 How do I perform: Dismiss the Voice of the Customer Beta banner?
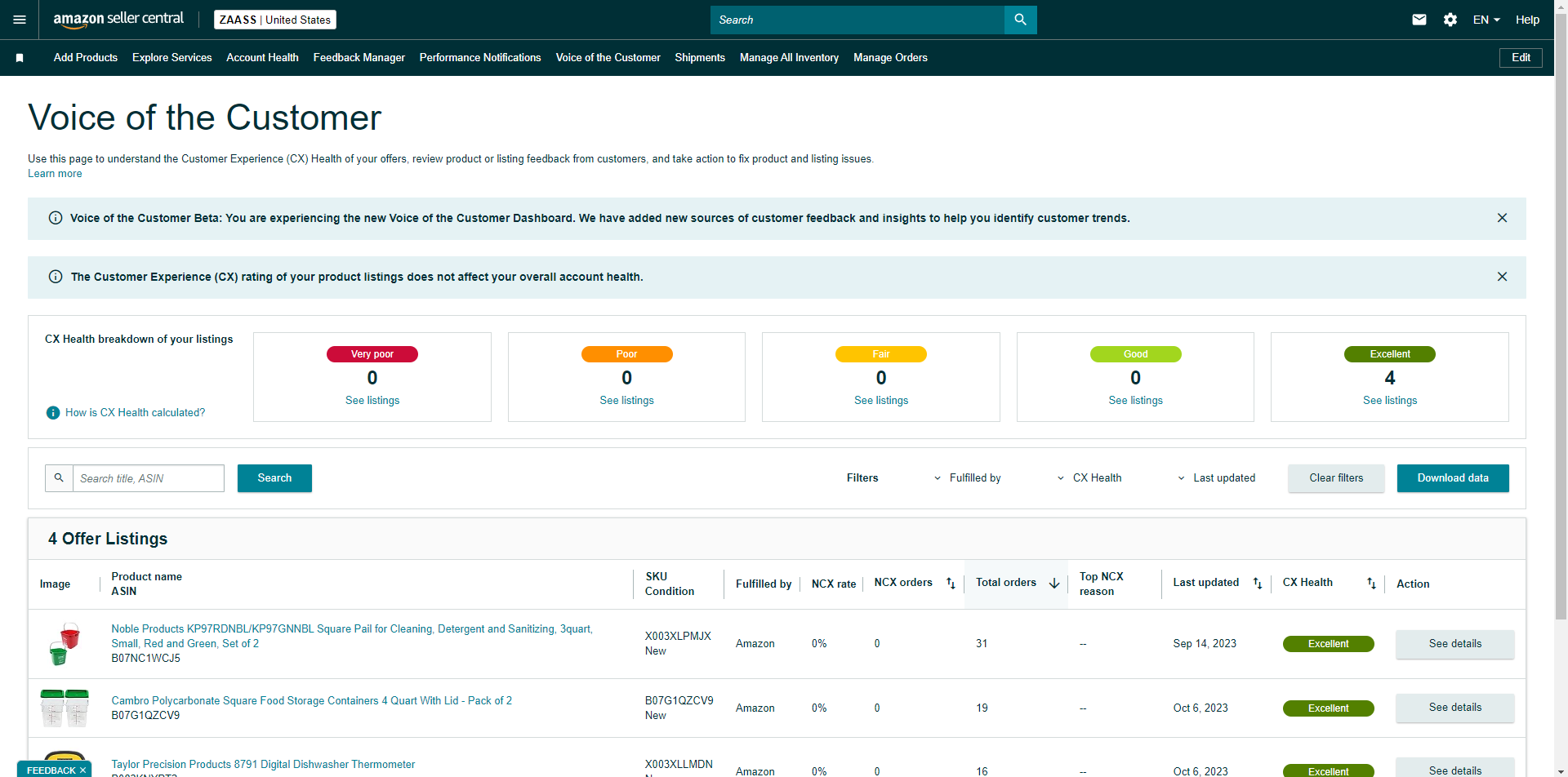[1502, 218]
